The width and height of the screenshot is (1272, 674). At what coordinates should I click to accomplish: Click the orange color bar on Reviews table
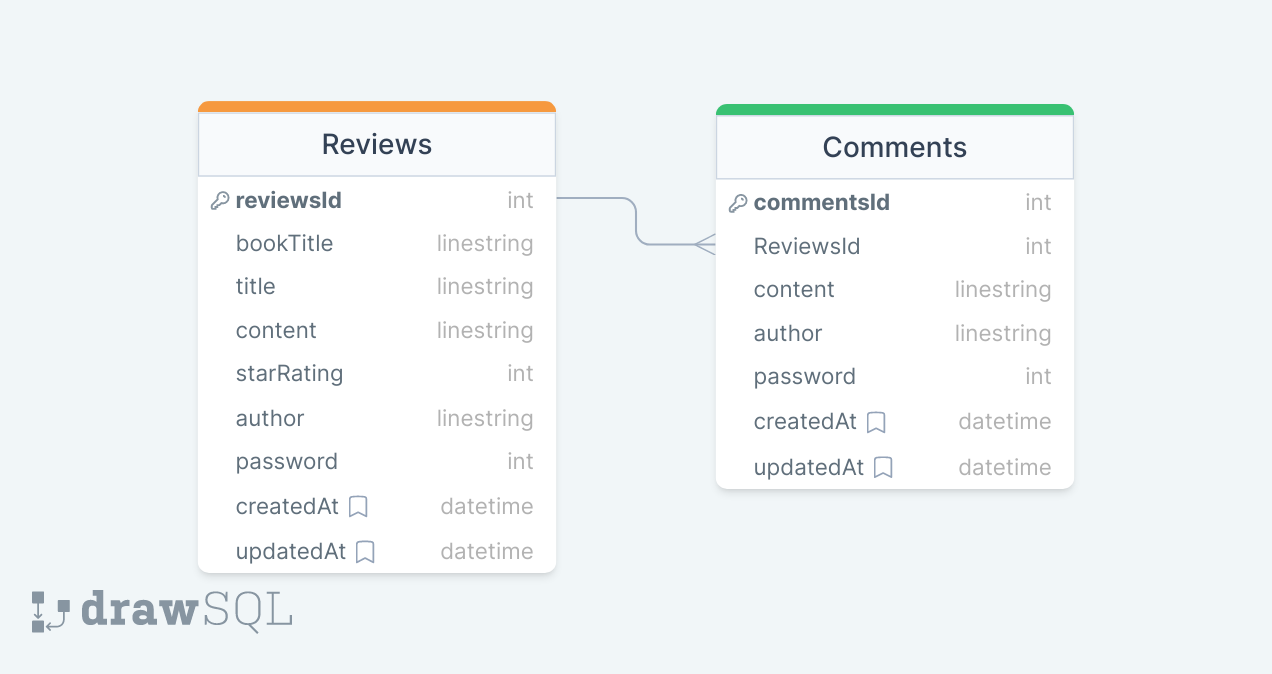[x=377, y=106]
